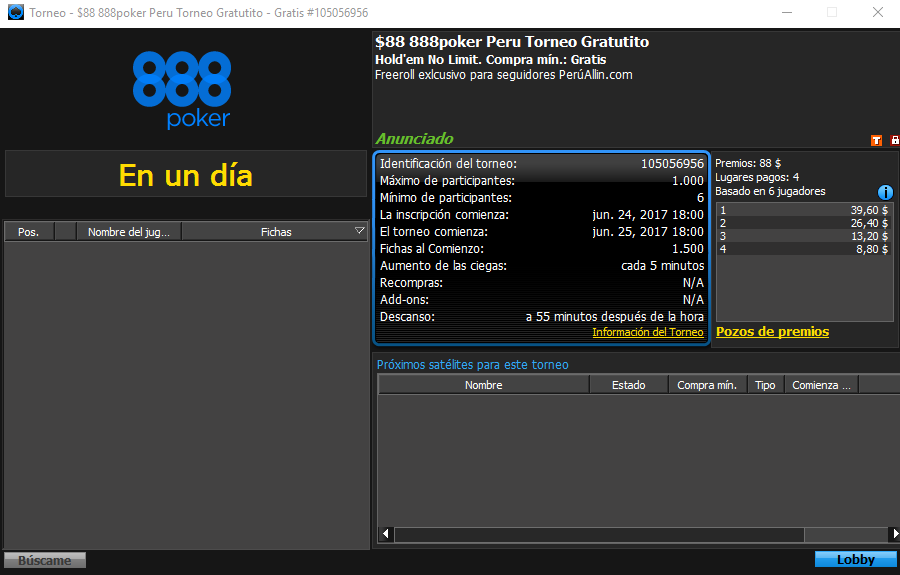Sort satellites by Tipo column

coord(765,385)
